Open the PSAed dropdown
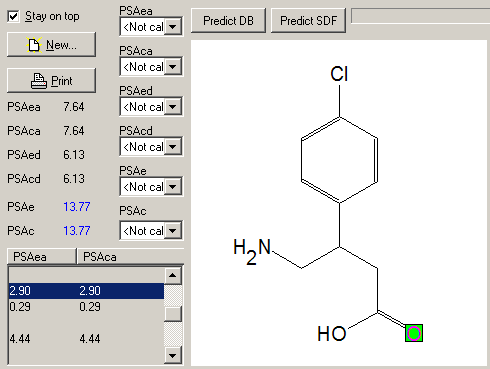 tap(173, 106)
